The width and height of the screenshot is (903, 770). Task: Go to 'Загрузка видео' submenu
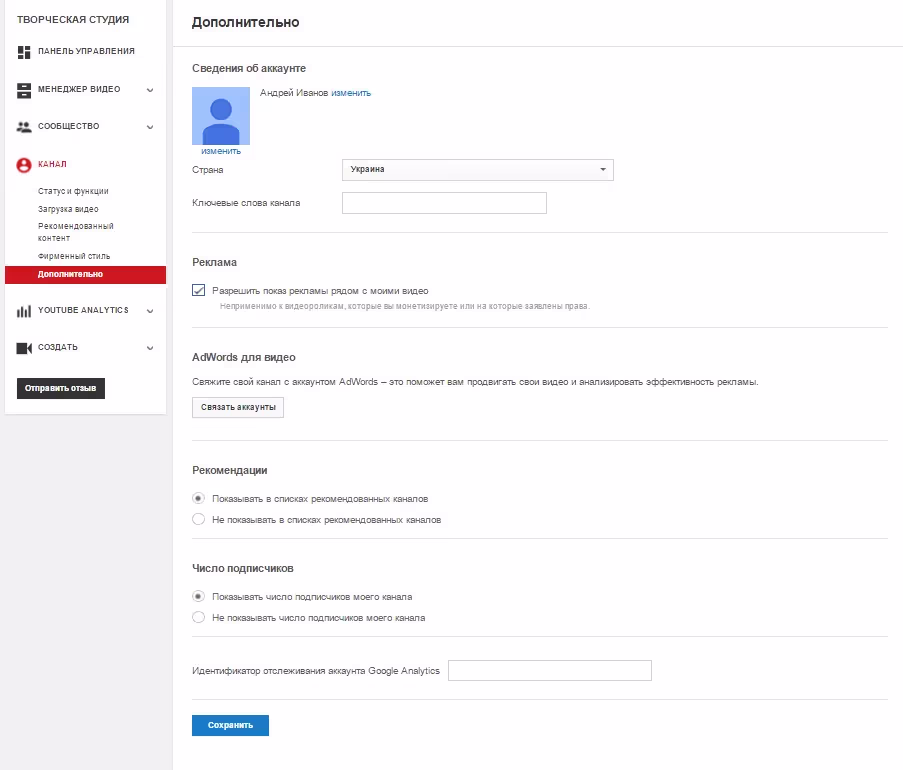(68, 209)
